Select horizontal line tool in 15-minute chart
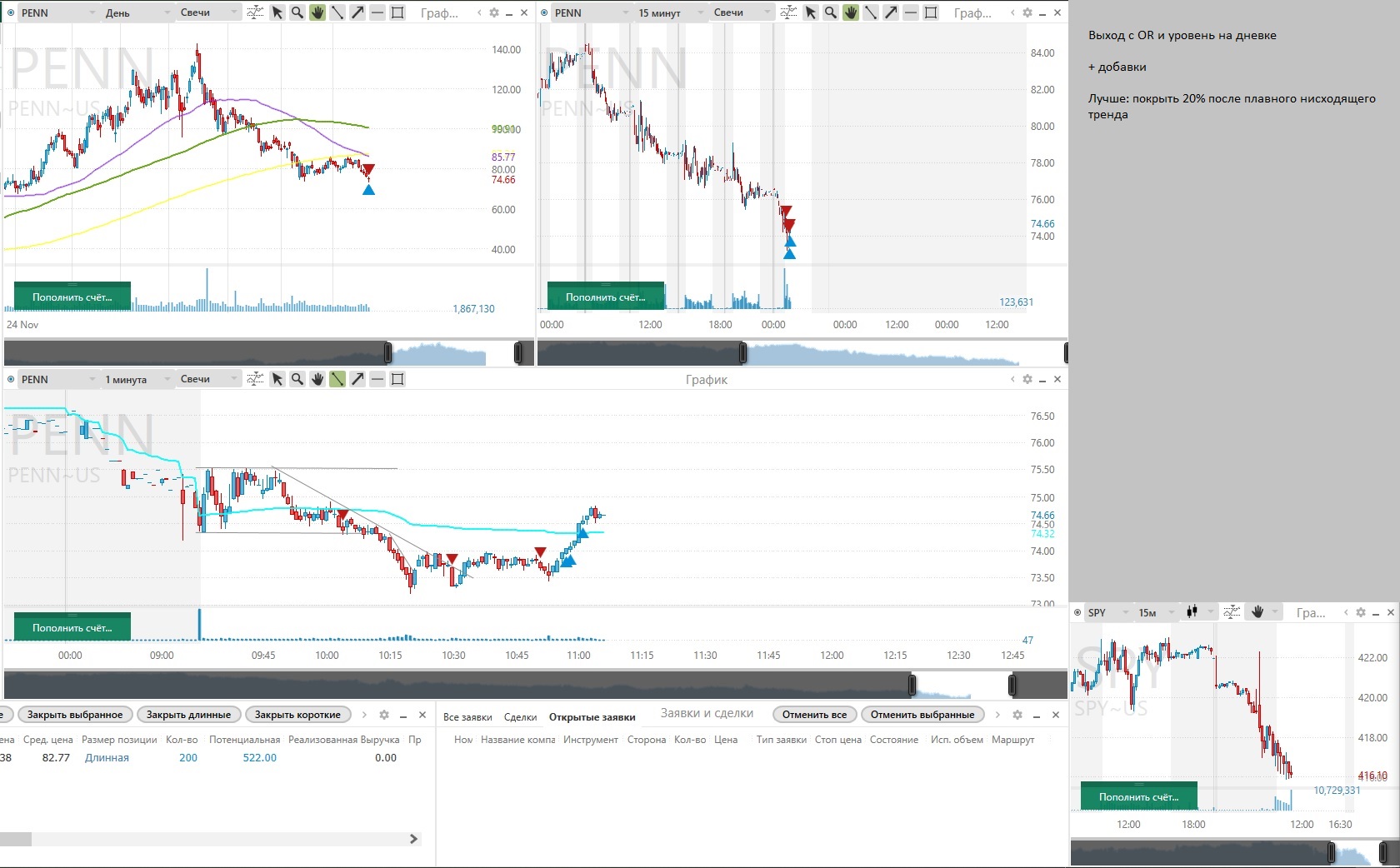 [911, 12]
